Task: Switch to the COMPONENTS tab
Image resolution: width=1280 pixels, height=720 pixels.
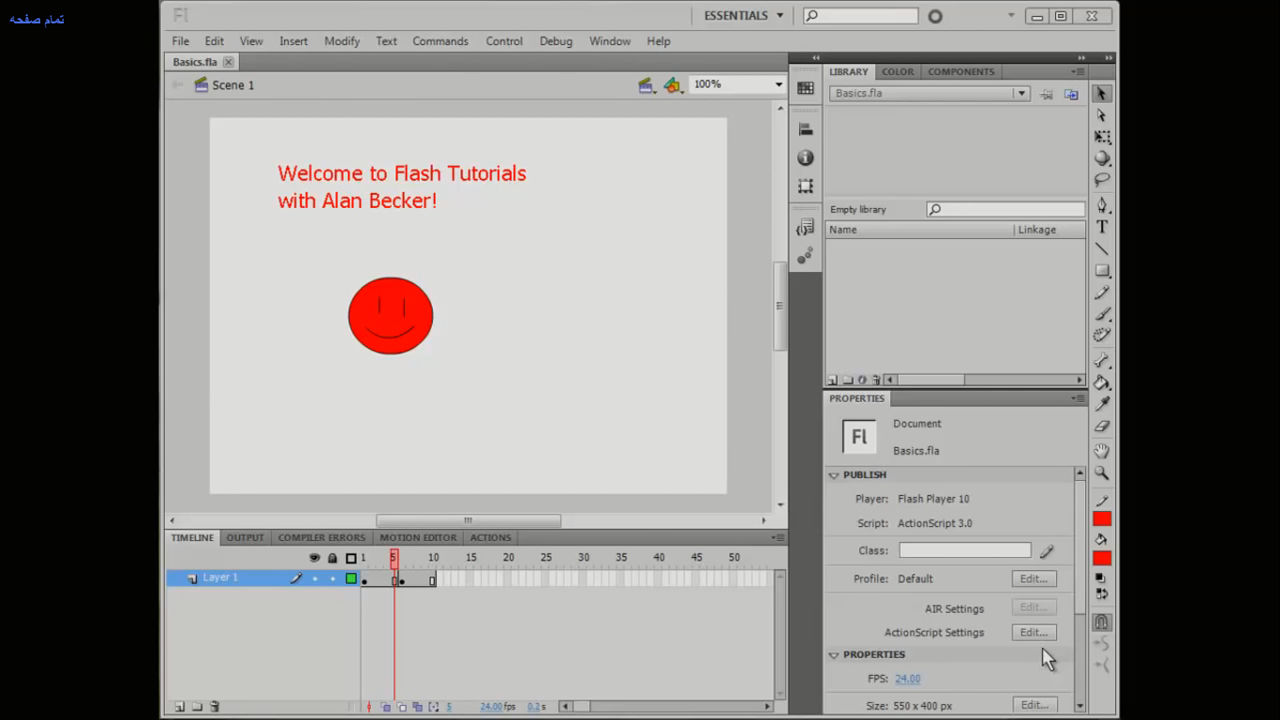Action: click(961, 72)
